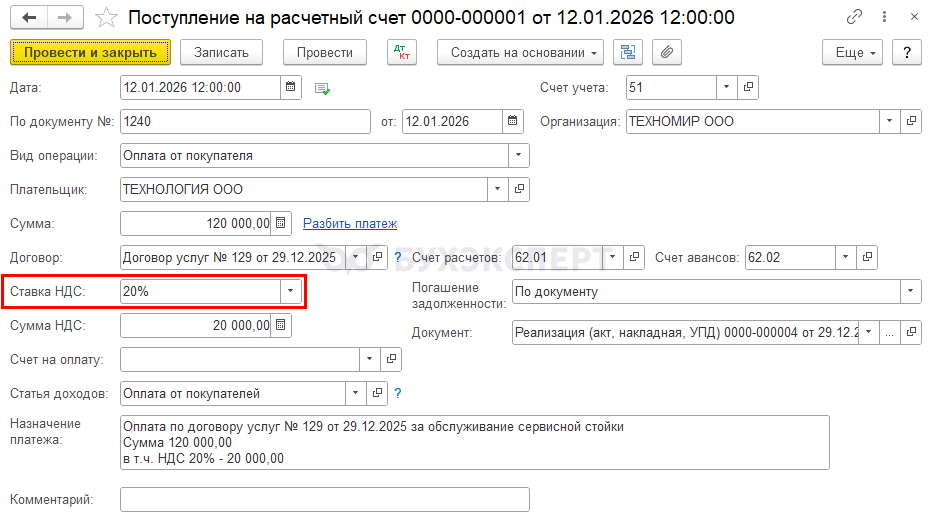The height and width of the screenshot is (520, 929).
Task: Open the linked Реализация document form
Action: pos(911,332)
